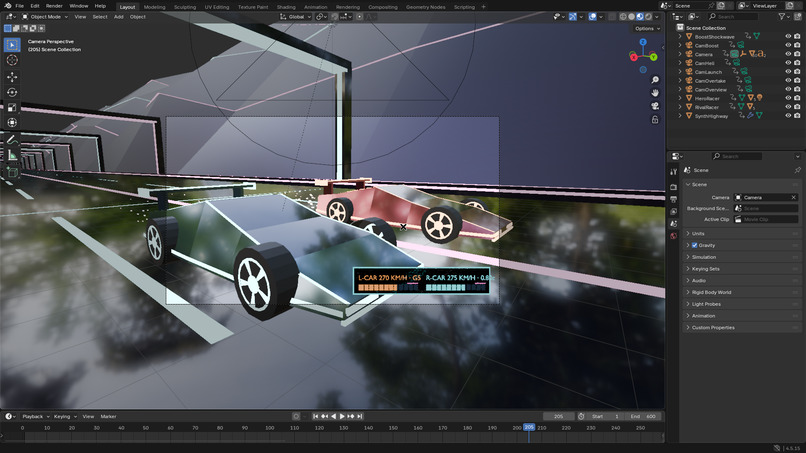Viewport: 806px width, 453px height.
Task: Toggle the Gravity checkbox
Action: [694, 245]
